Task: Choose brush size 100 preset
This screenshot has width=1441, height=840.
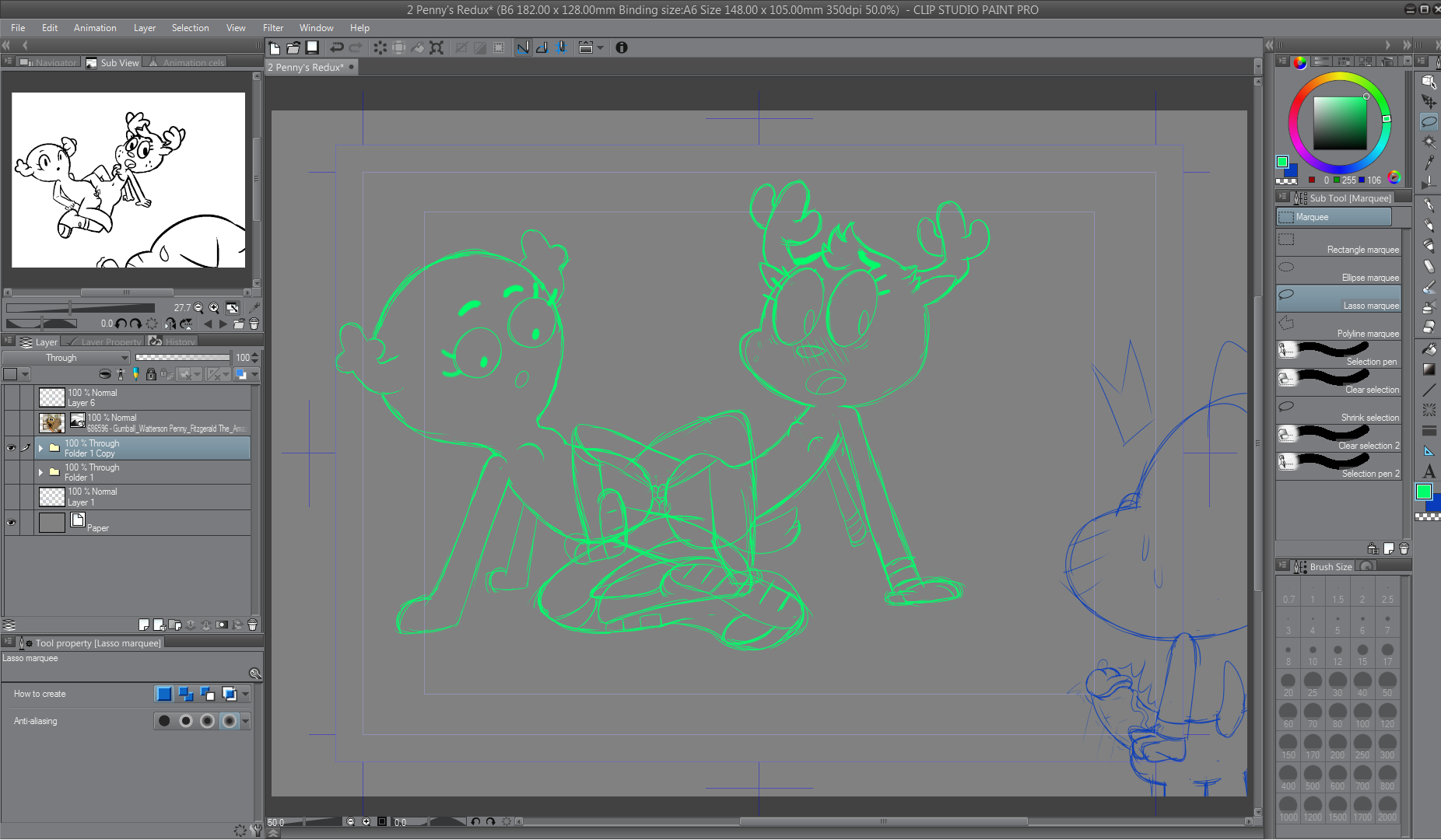Action: coord(1362,716)
